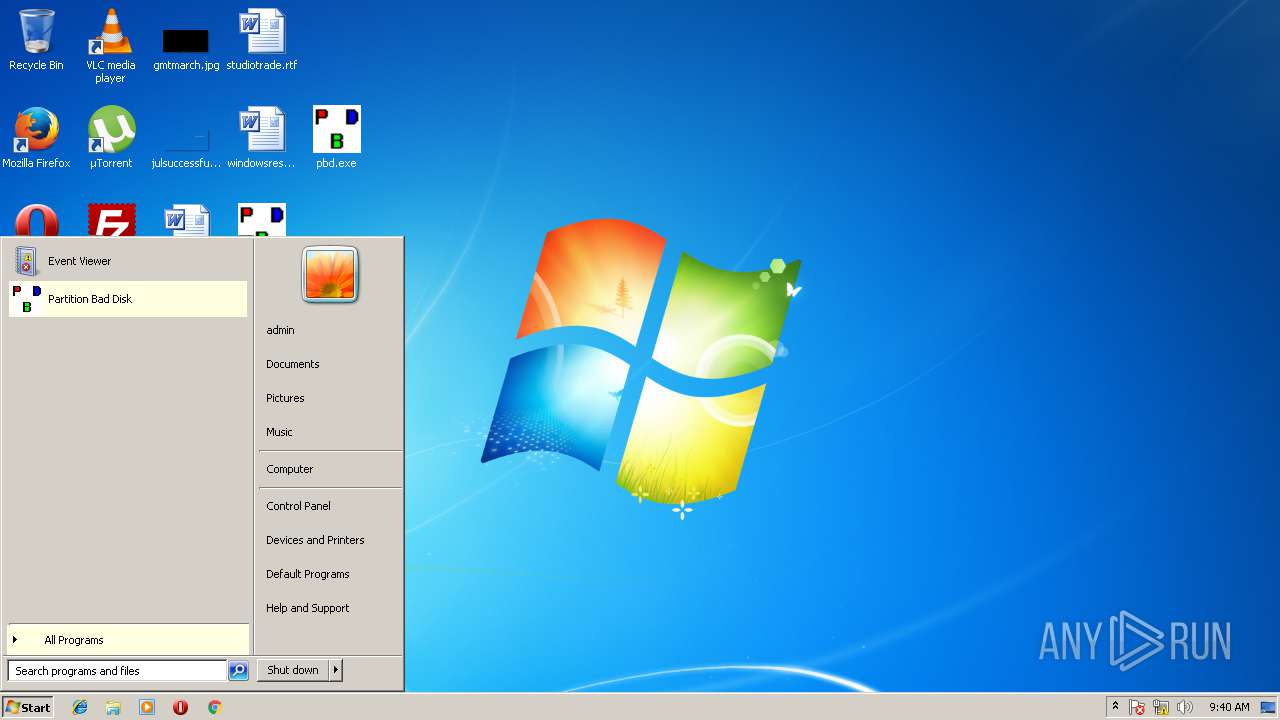Click the Opera desktop icon
The height and width of the screenshot is (720, 1280).
[36, 220]
